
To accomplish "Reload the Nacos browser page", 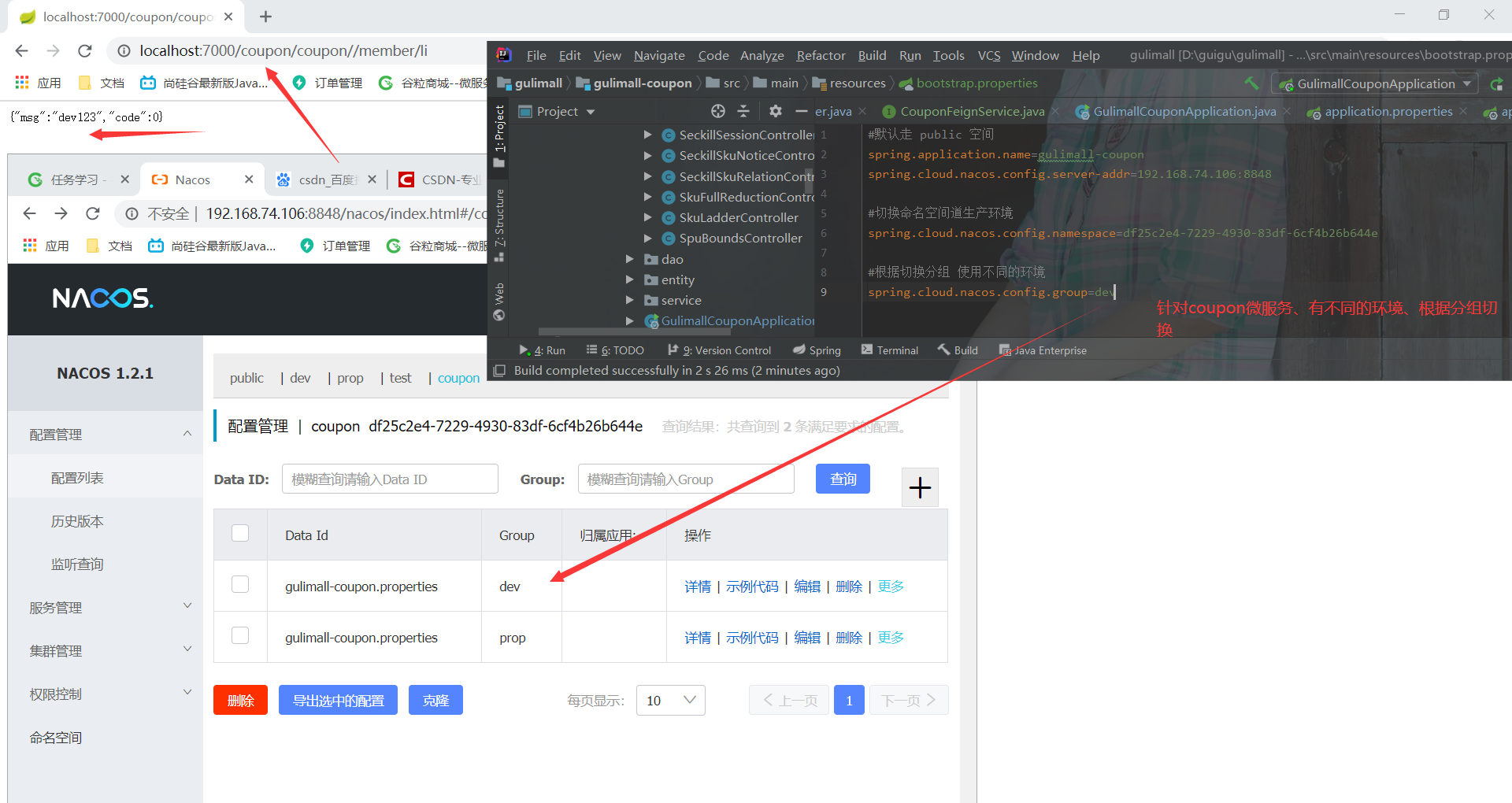I will click(93, 213).
